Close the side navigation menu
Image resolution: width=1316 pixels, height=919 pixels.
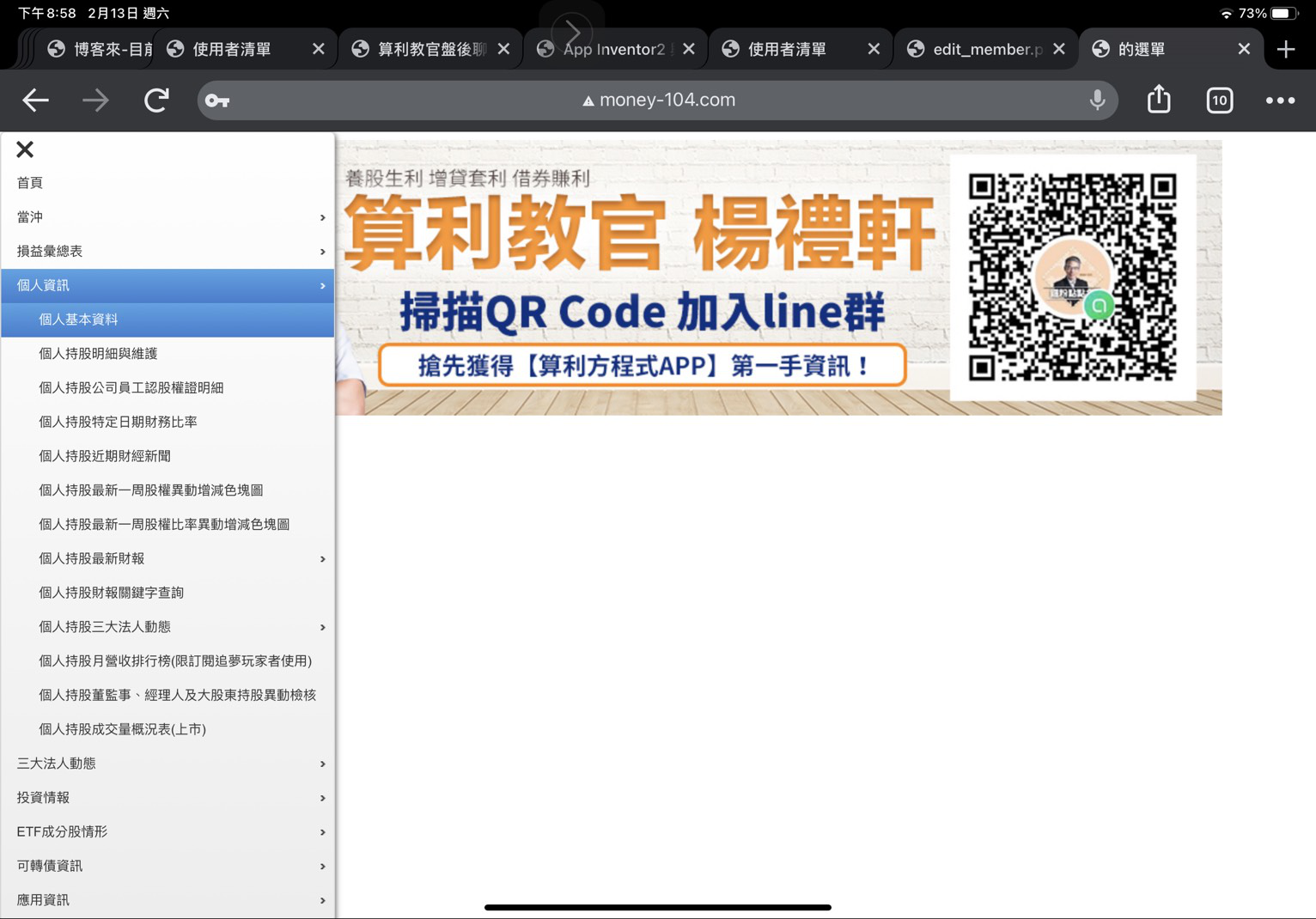pyautogui.click(x=25, y=149)
